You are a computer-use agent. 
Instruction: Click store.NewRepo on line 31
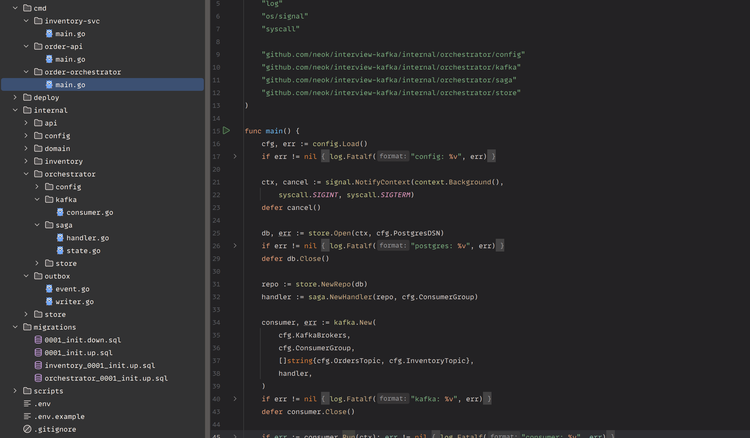click(x=323, y=284)
